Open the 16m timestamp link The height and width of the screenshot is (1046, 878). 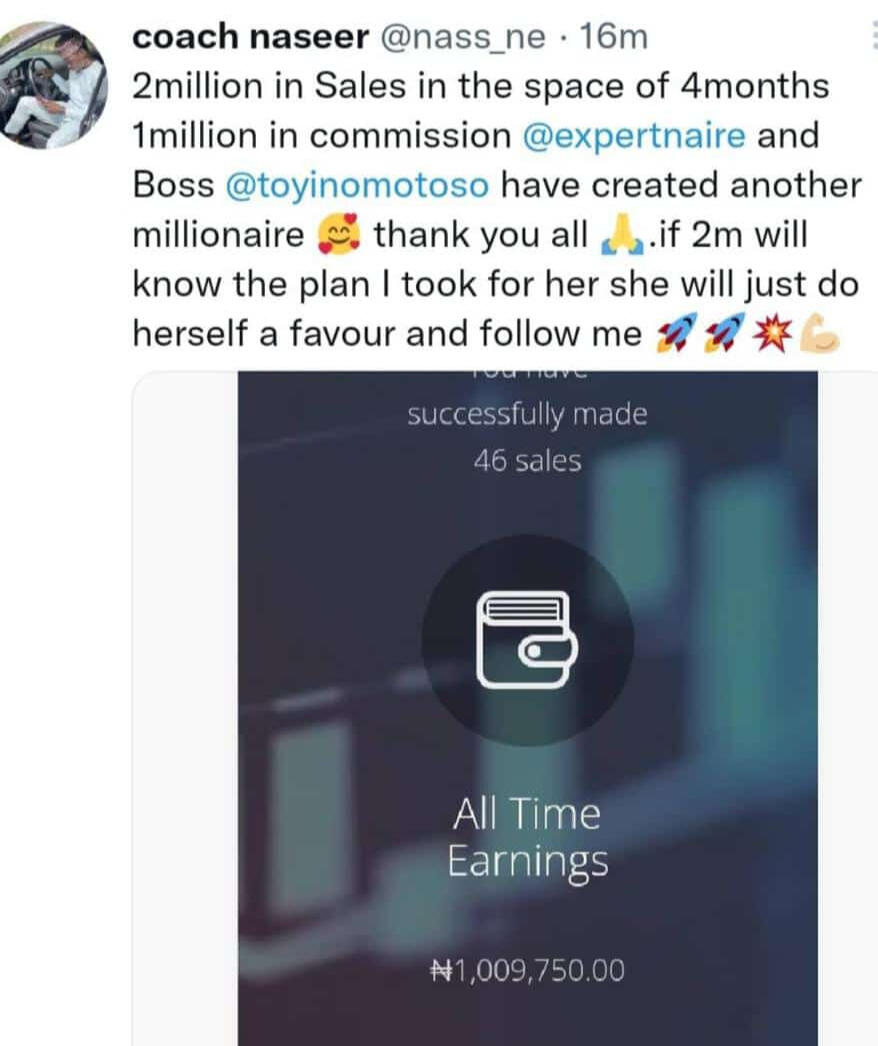coord(614,37)
